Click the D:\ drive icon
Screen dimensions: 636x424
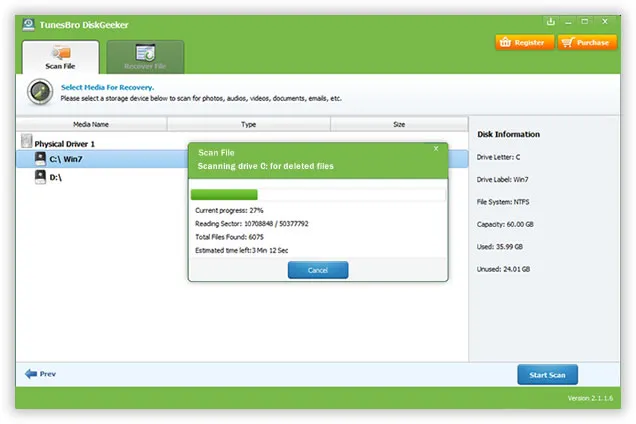pos(40,176)
